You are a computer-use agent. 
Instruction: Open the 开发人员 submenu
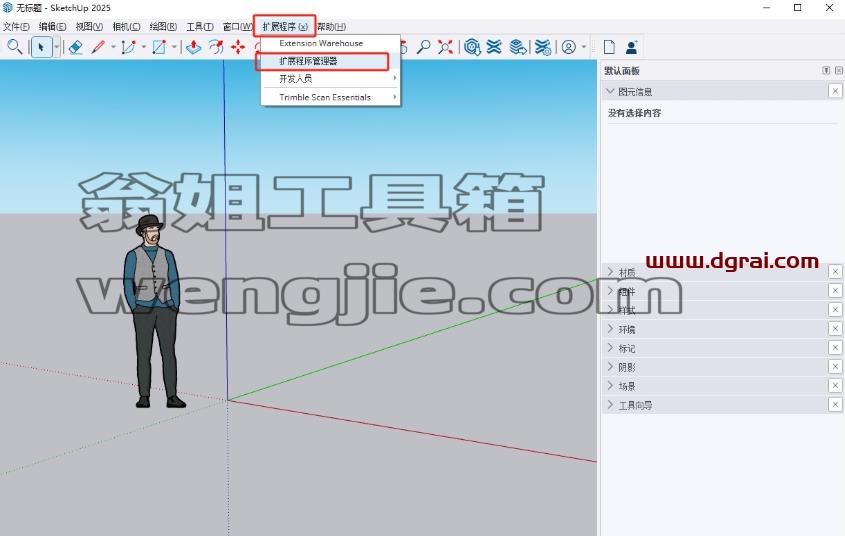click(x=330, y=79)
